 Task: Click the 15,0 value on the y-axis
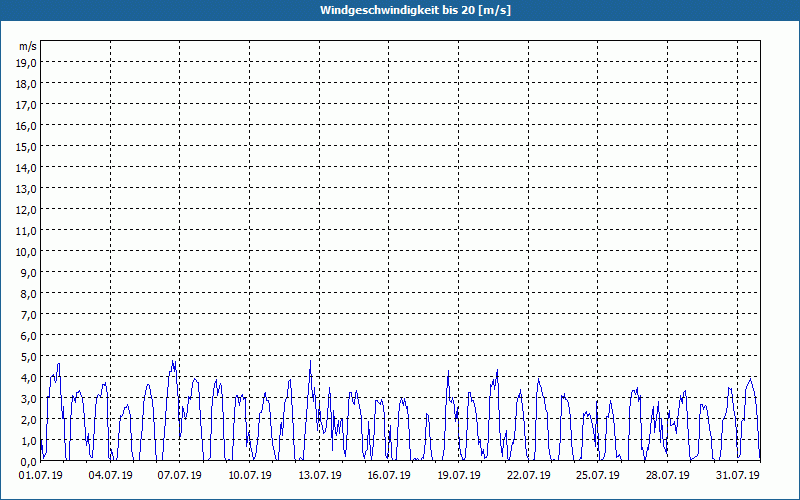coord(27,146)
